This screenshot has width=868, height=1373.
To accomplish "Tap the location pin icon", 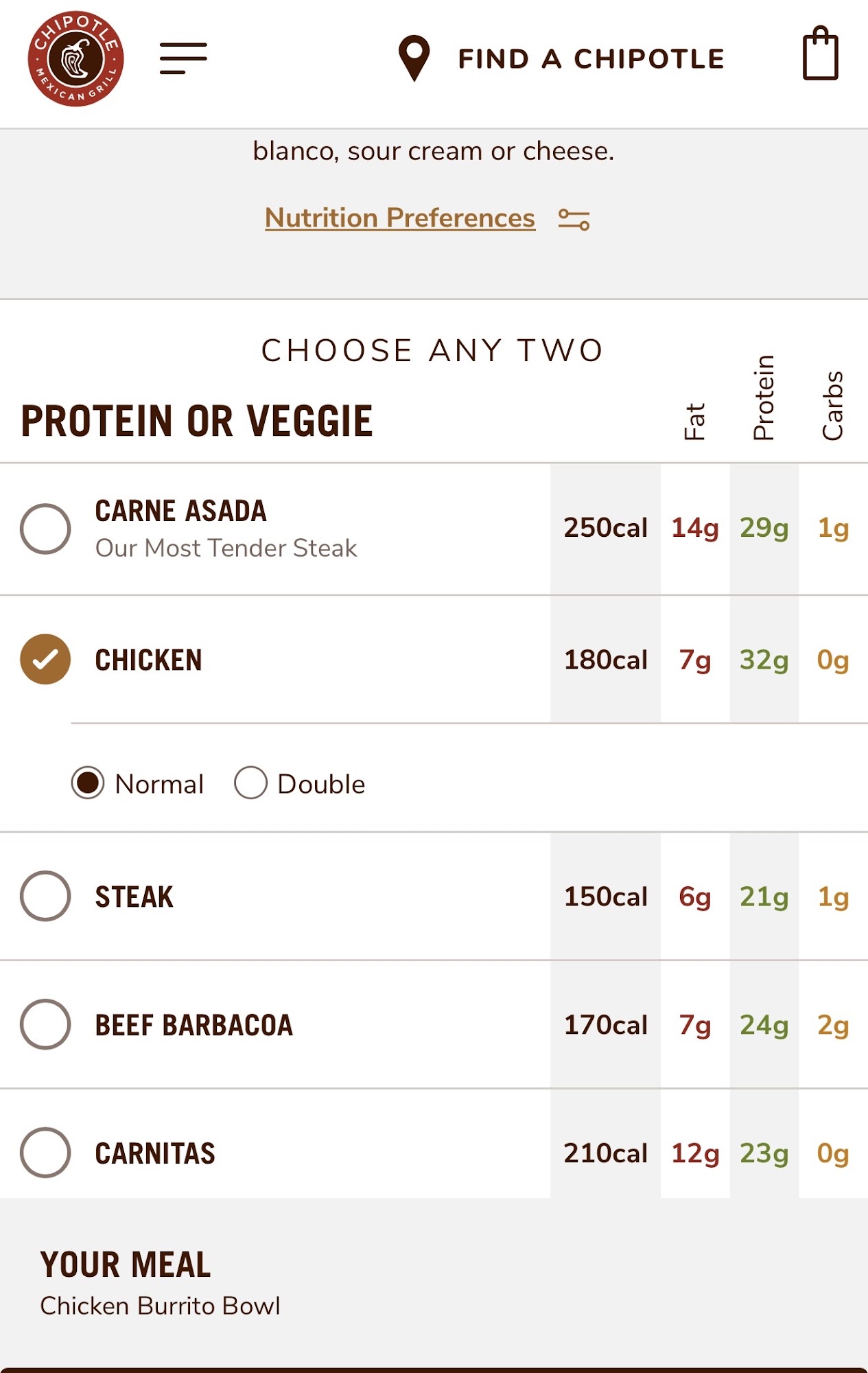I will click(414, 58).
